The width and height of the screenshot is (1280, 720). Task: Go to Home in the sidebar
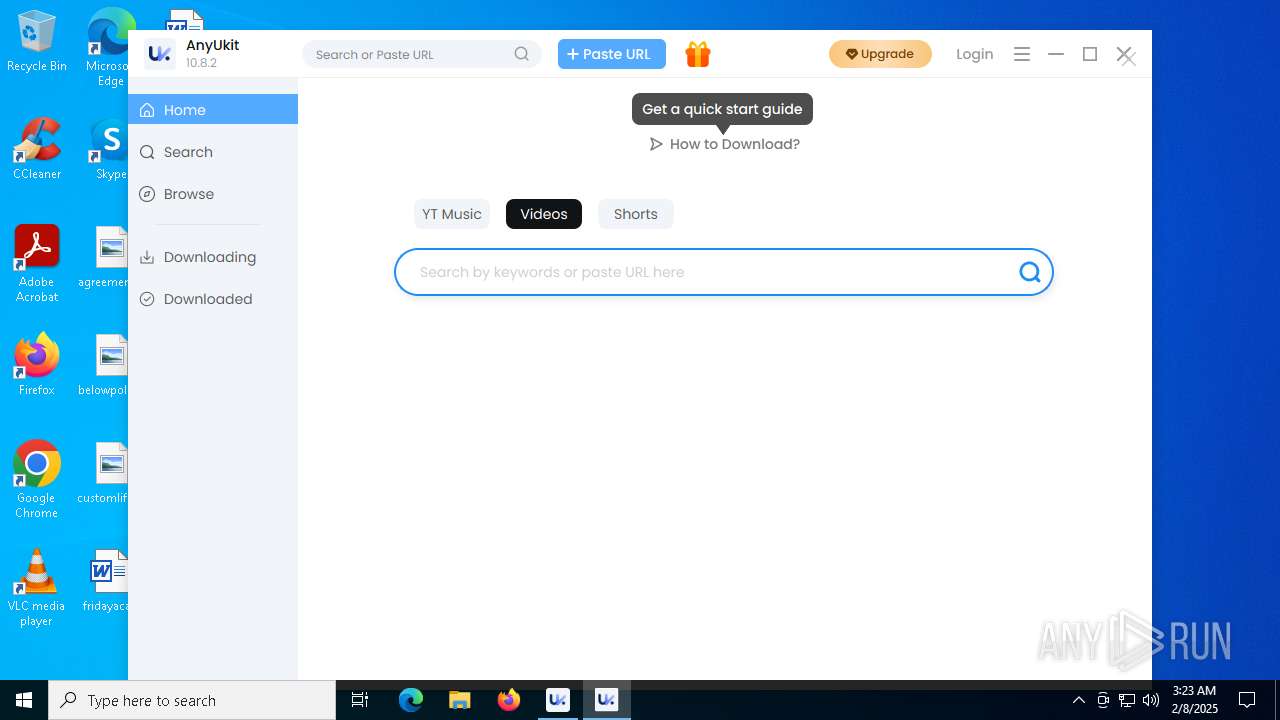click(213, 110)
